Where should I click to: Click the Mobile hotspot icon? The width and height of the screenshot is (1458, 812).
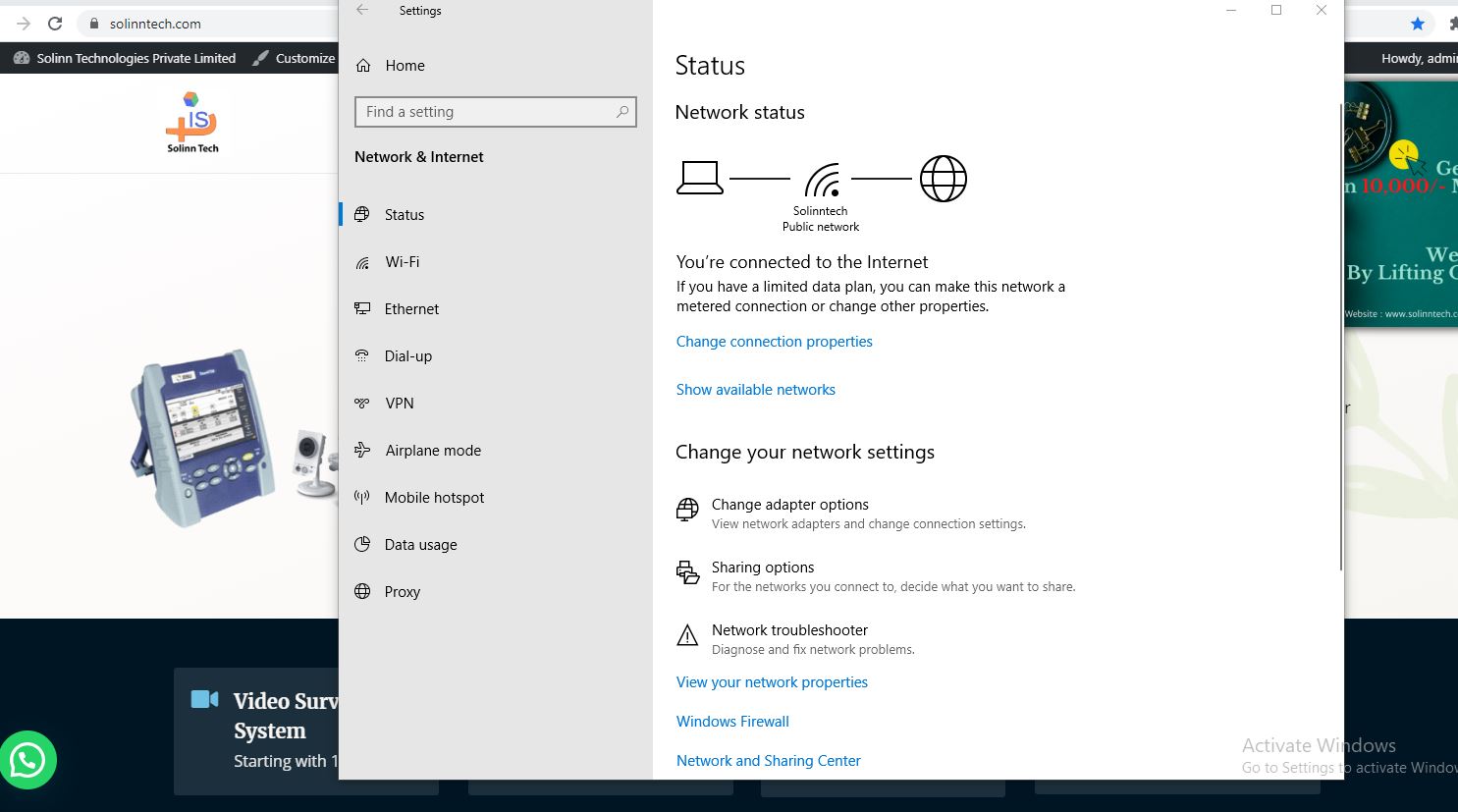[x=363, y=498]
